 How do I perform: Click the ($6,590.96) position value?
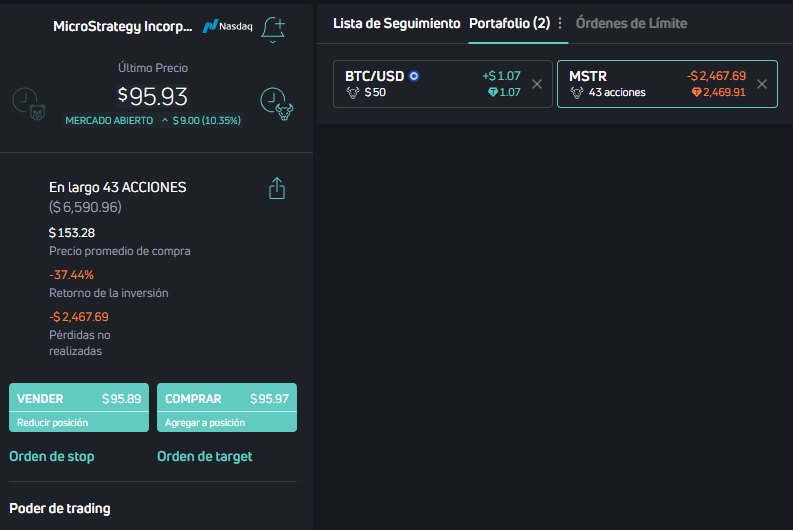[x=85, y=207]
